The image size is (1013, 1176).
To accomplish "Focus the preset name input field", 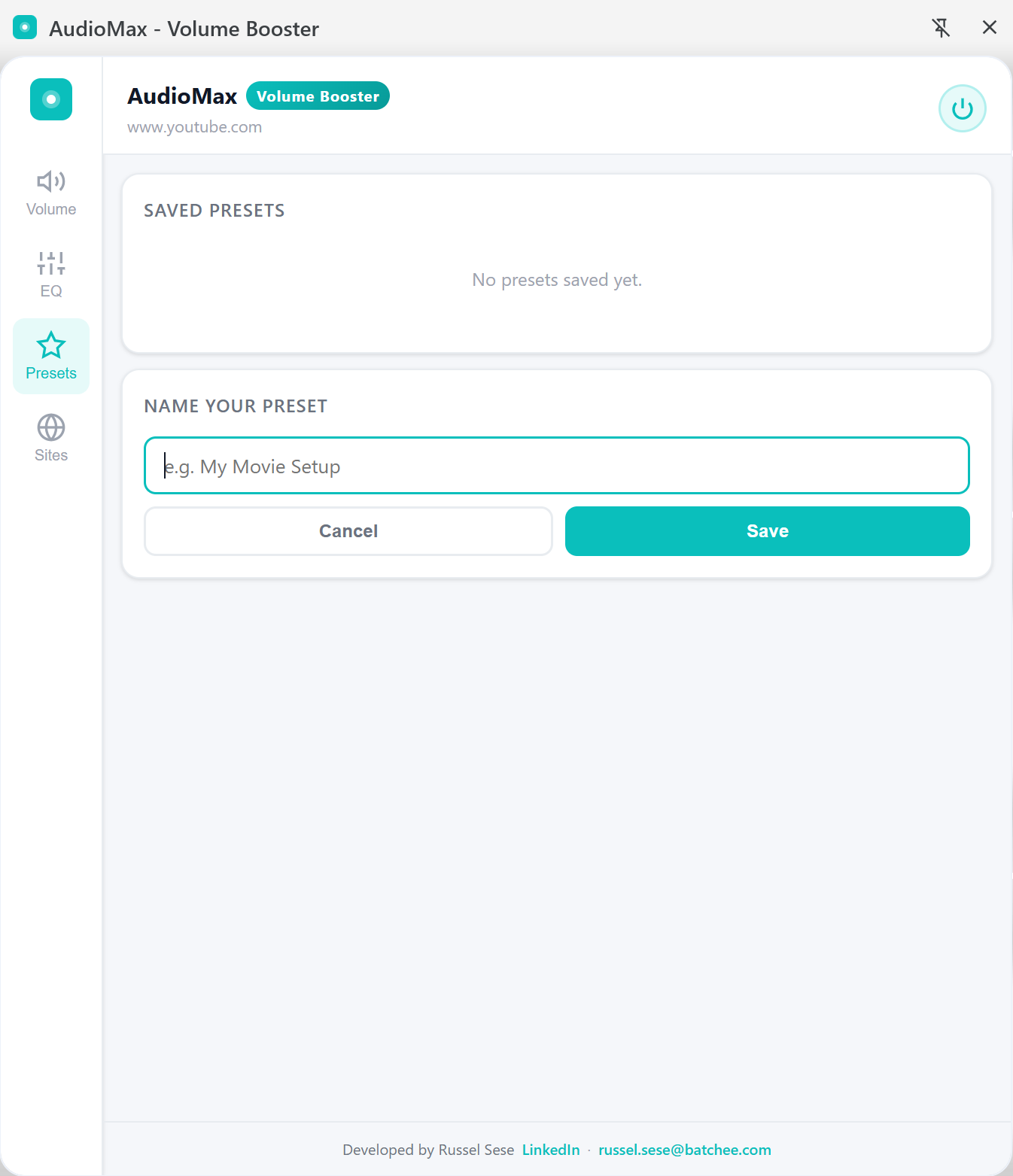I will (556, 466).
